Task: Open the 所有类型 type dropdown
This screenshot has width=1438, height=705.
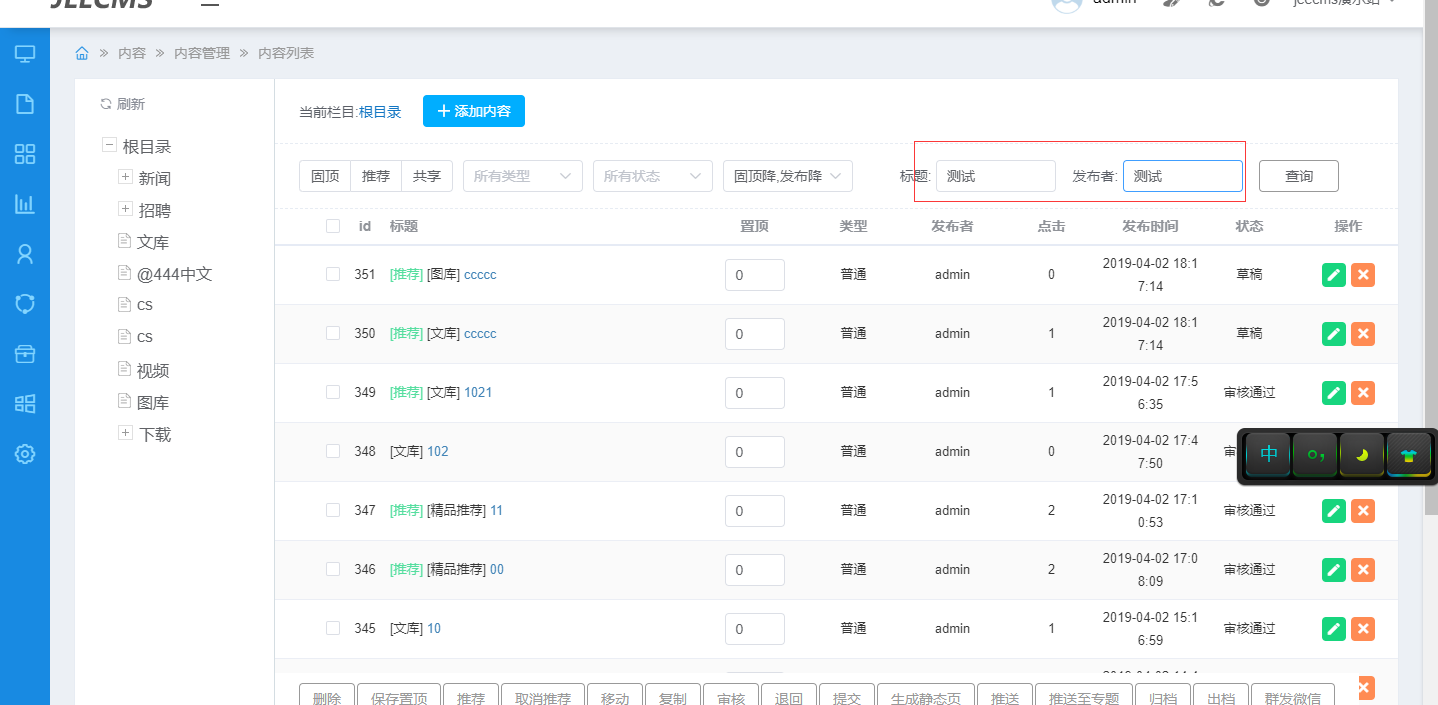Action: coord(522,176)
